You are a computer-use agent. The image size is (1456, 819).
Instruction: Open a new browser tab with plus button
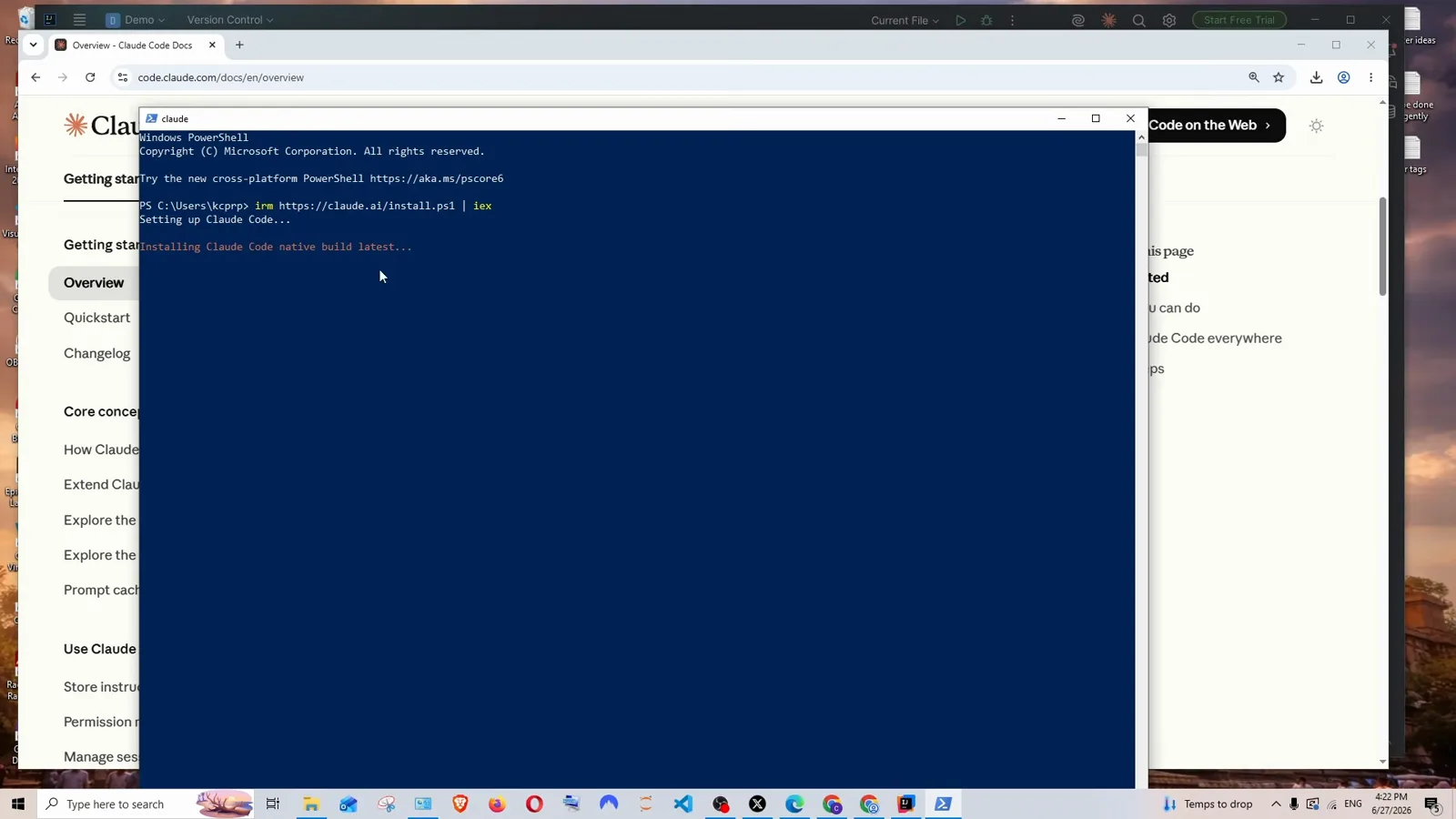[x=239, y=45]
